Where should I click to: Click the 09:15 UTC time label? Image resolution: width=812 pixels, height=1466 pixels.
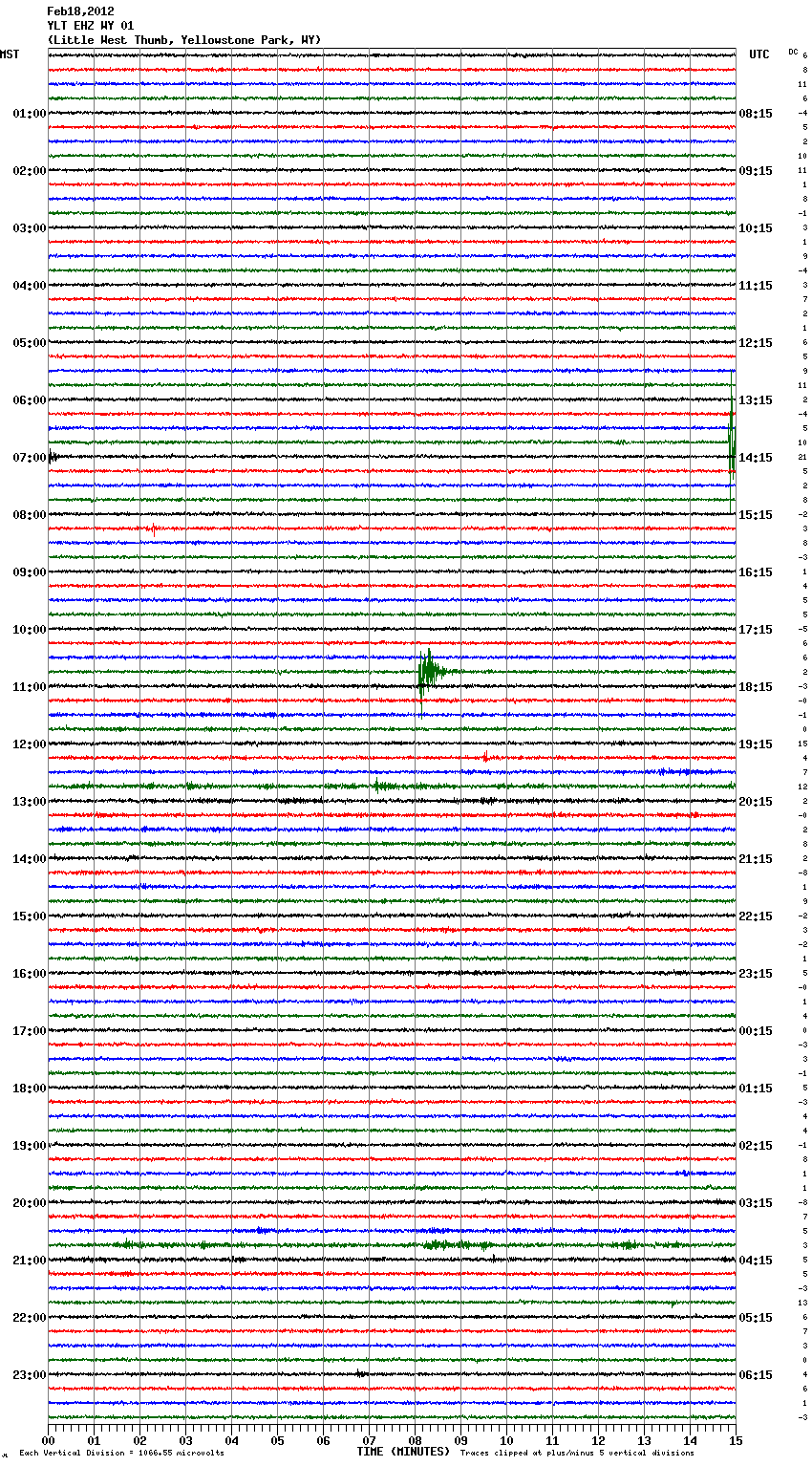(x=756, y=171)
